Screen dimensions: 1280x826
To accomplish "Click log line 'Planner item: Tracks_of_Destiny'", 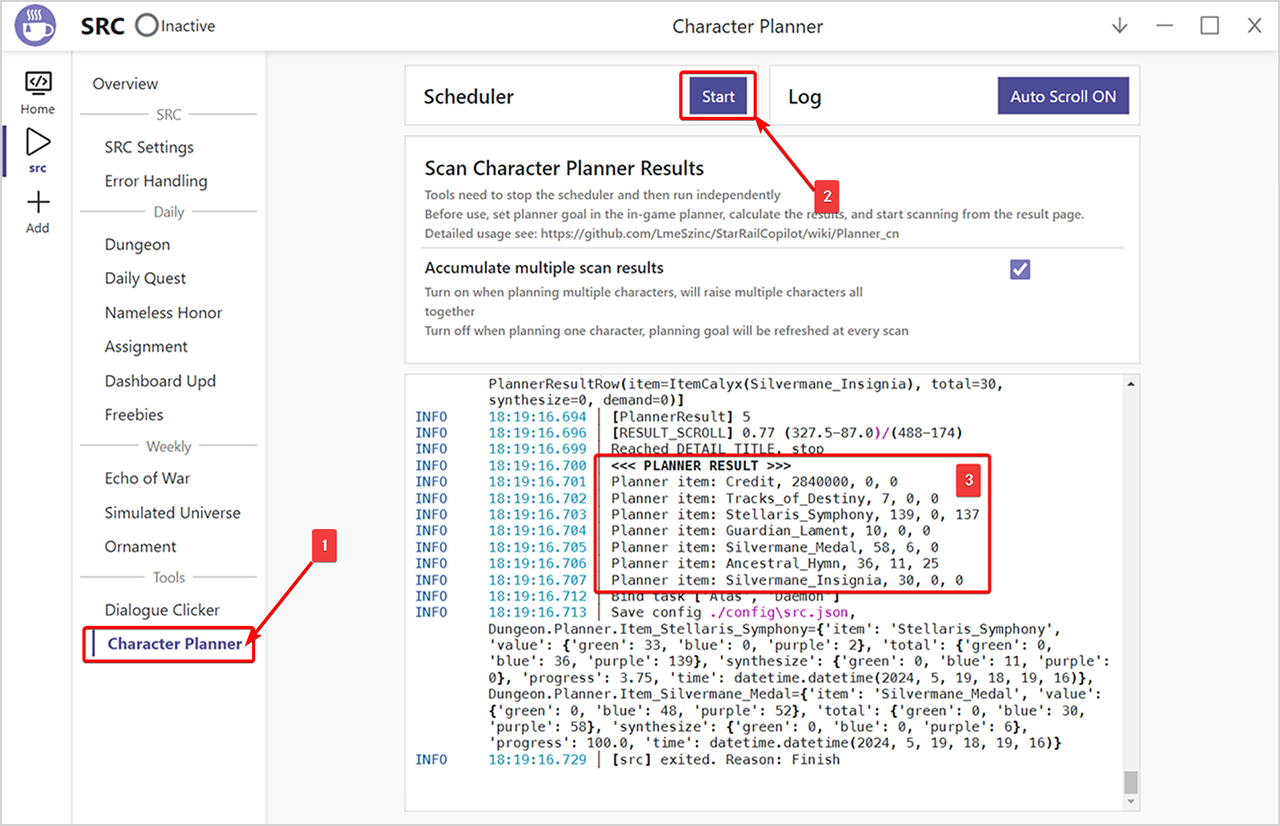I will click(x=774, y=498).
